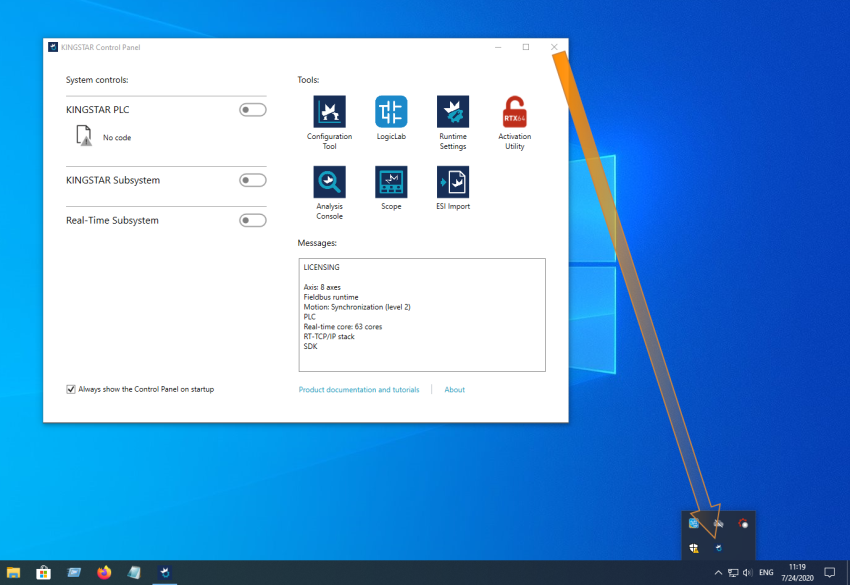Click the blue square tray overflow icon
The height and width of the screenshot is (585, 850).
694,523
